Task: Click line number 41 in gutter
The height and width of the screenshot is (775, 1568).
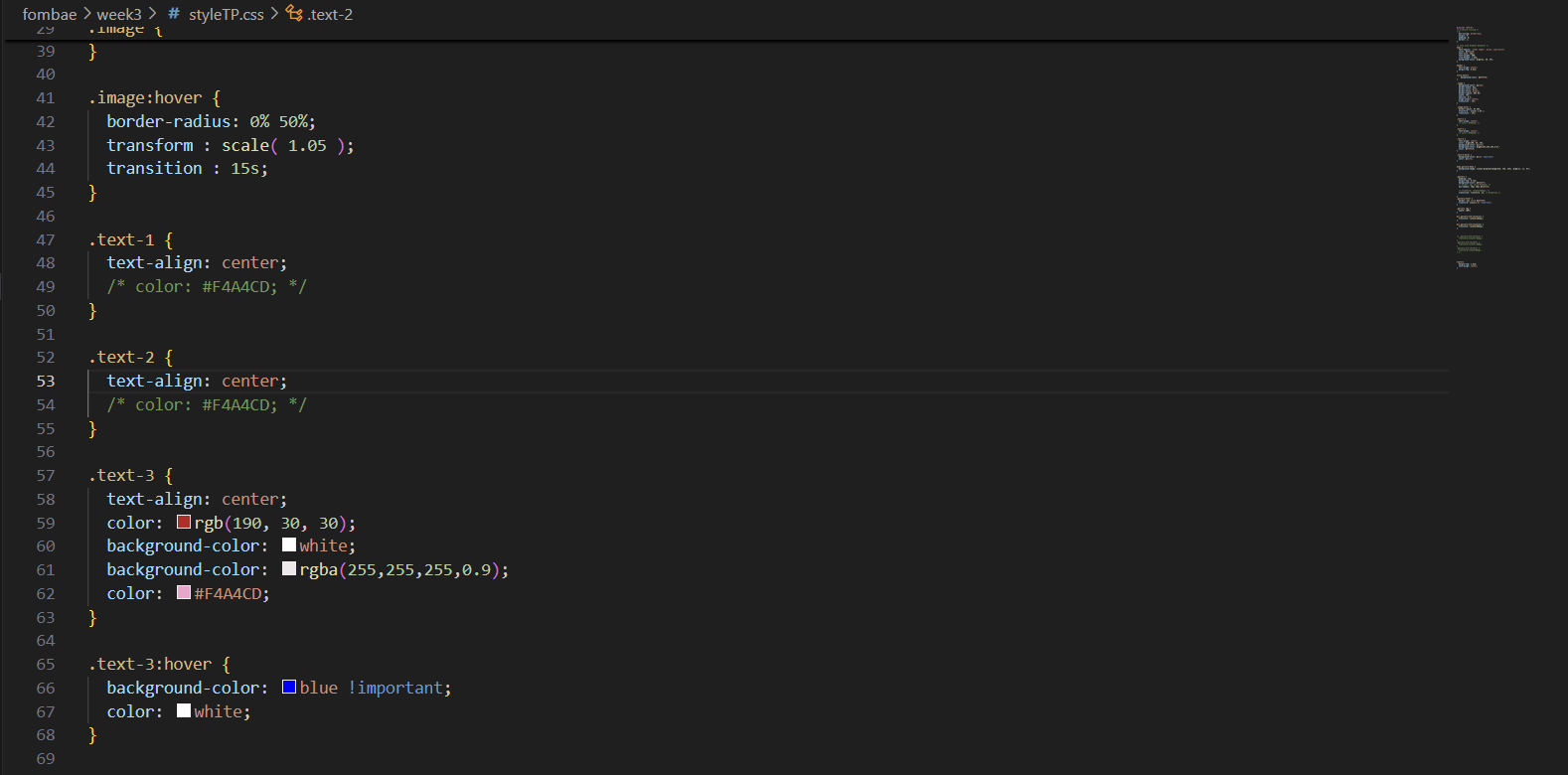Action: [x=46, y=98]
